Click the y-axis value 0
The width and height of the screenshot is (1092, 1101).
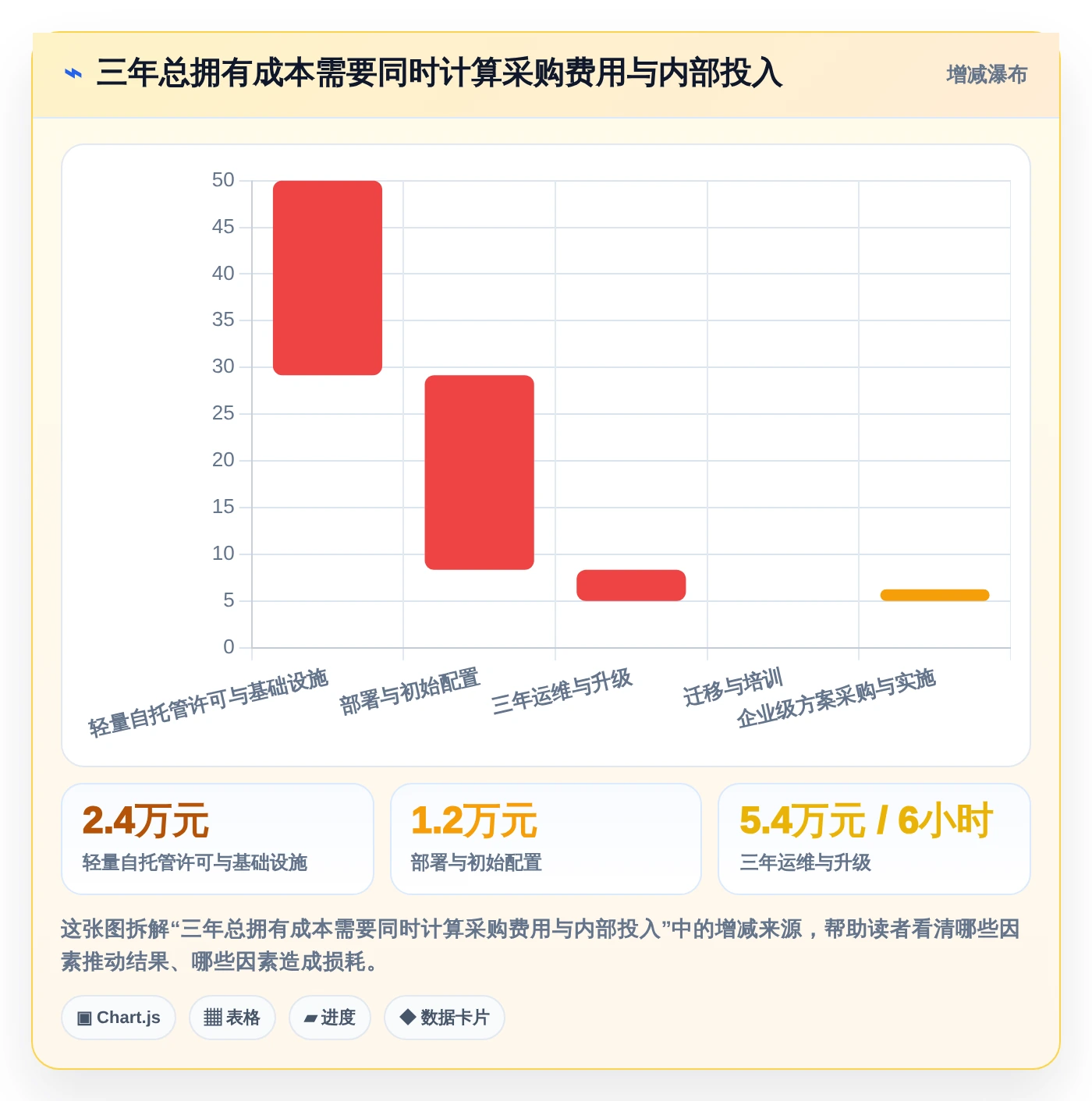pyautogui.click(x=229, y=646)
